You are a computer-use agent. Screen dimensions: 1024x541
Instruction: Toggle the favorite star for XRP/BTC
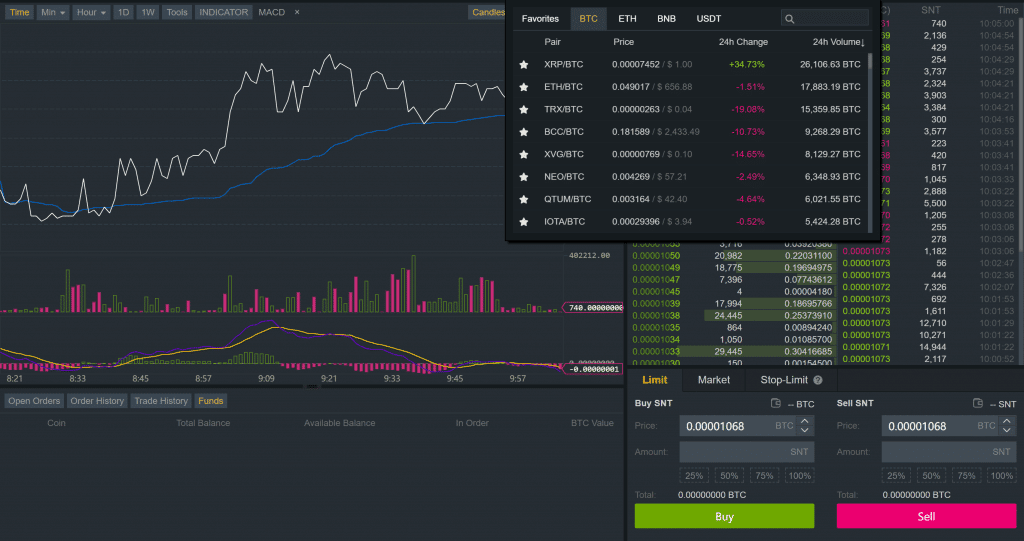pos(524,65)
